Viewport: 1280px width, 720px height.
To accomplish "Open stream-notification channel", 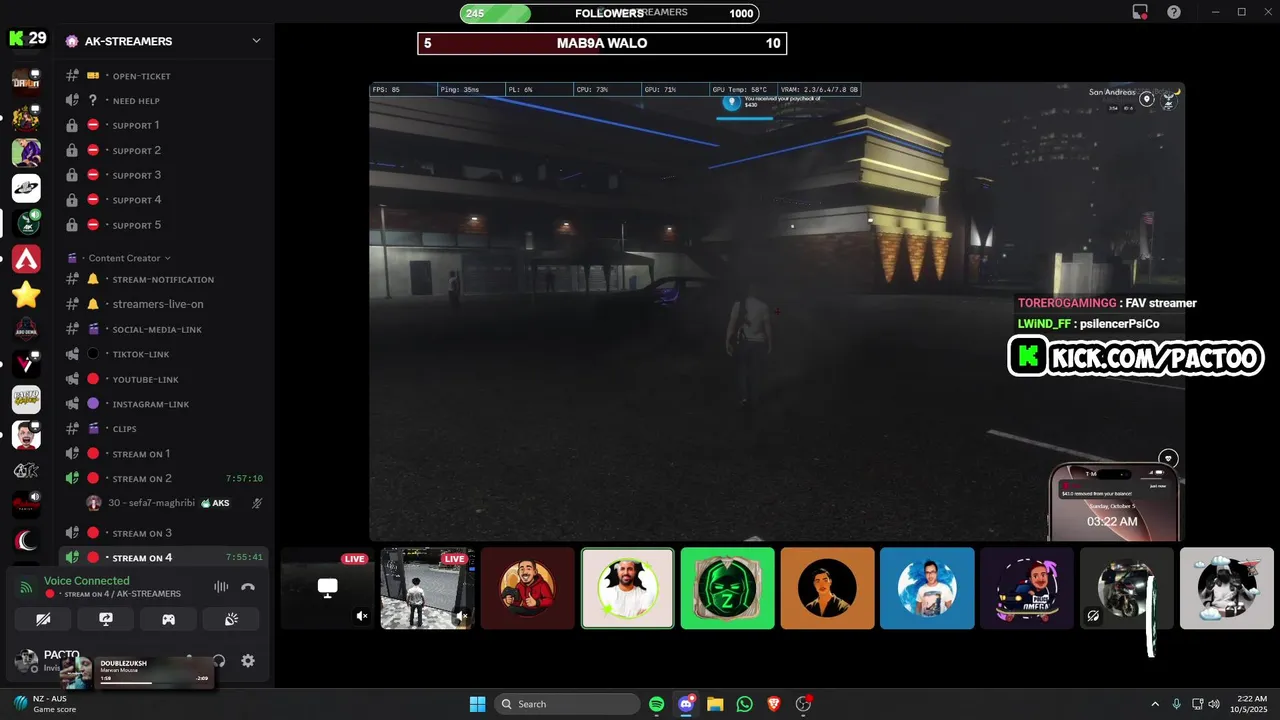I will [x=165, y=279].
